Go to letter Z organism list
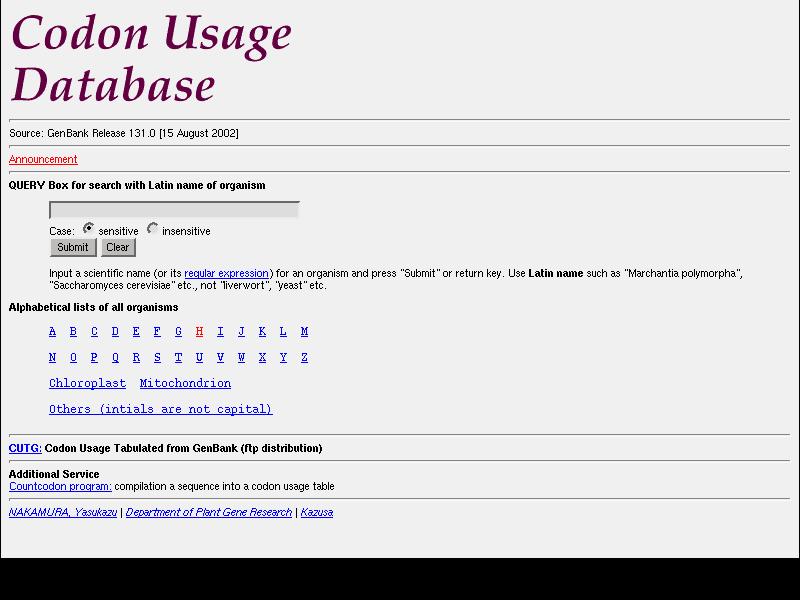This screenshot has height=600, width=800. (304, 358)
